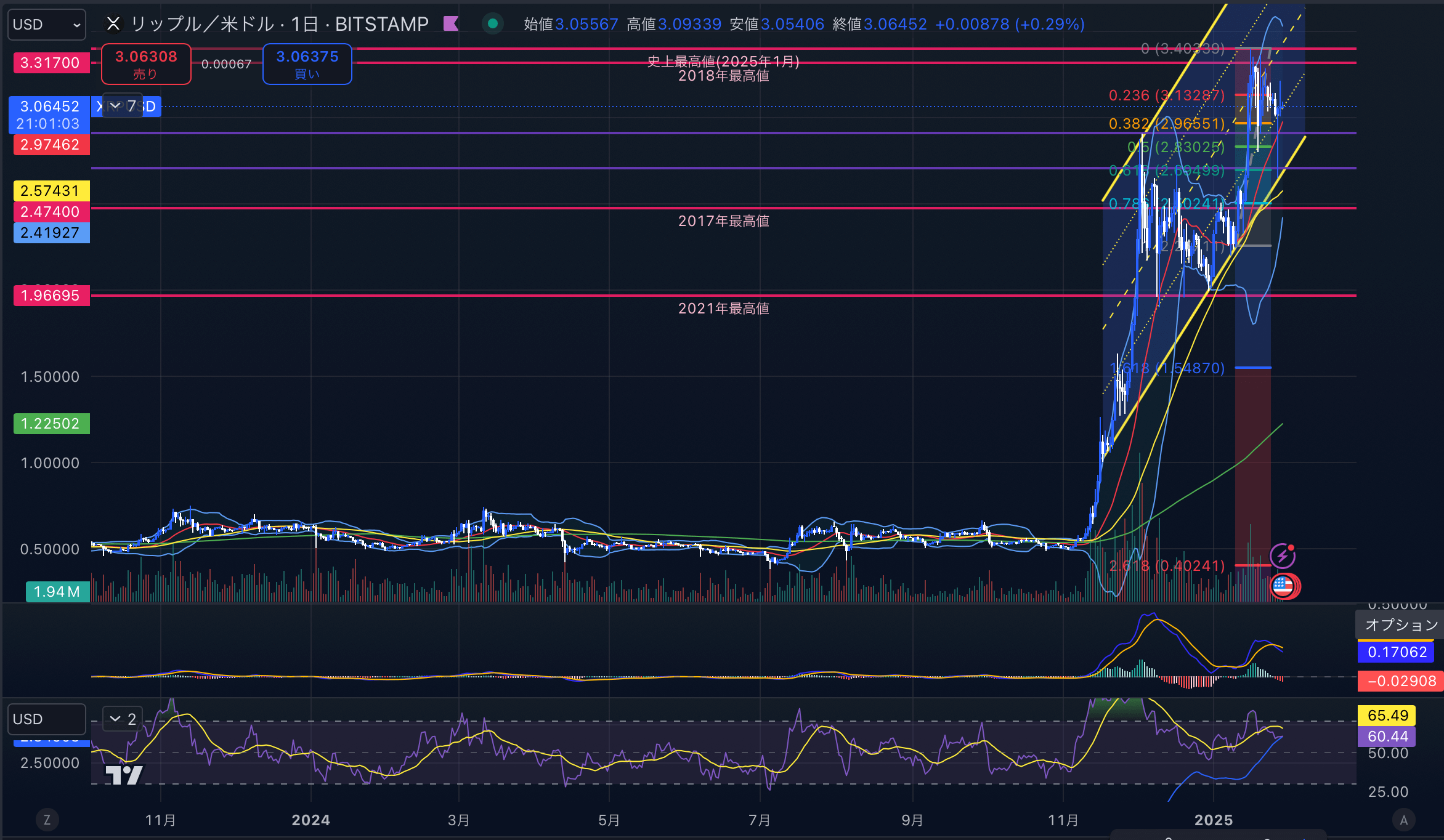This screenshot has width=1444, height=840.
Task: Select the 2017年最高値 line label
Action: point(723,221)
